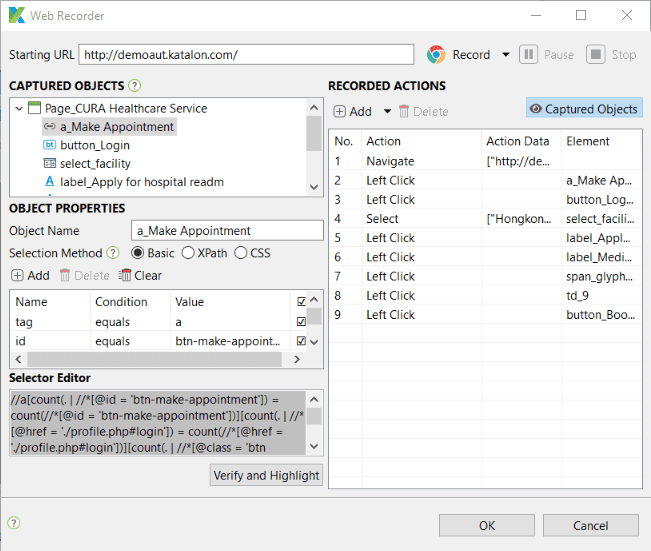Open Selection Method help icon
The height and width of the screenshot is (551, 651).
113,252
